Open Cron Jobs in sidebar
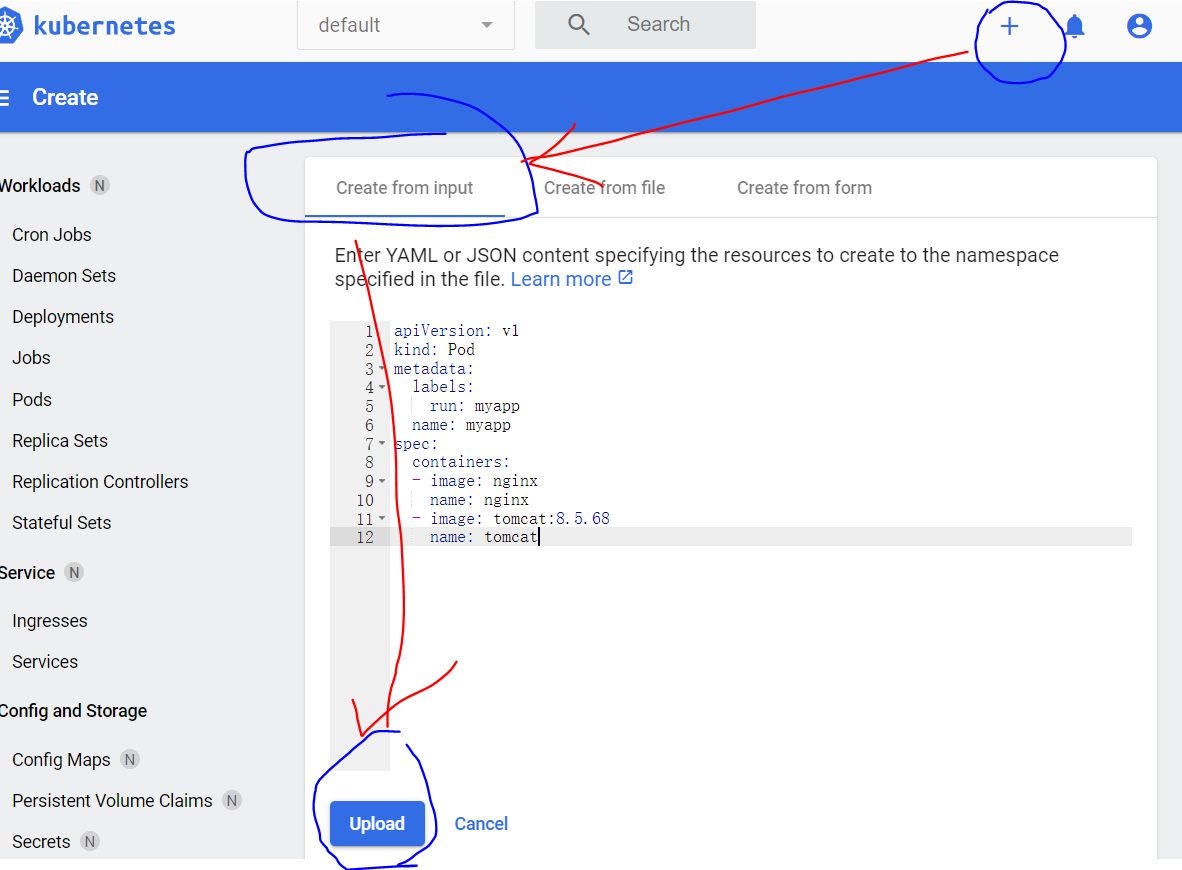The image size is (1182, 870). click(52, 235)
